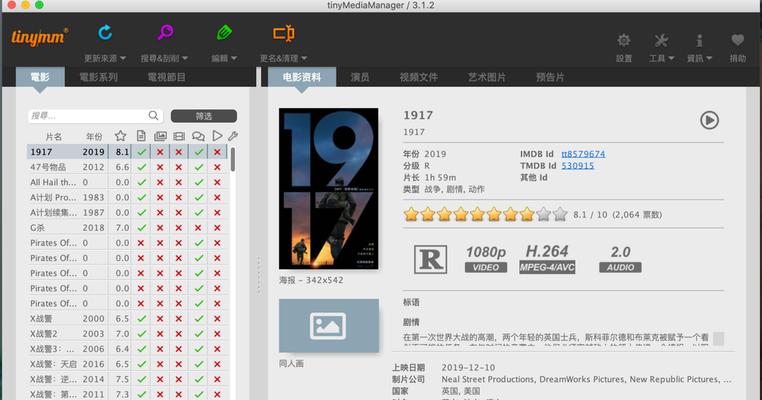Select the 1917 row in the movie list
Viewport: 762px width, 400px height.
pos(126,152)
